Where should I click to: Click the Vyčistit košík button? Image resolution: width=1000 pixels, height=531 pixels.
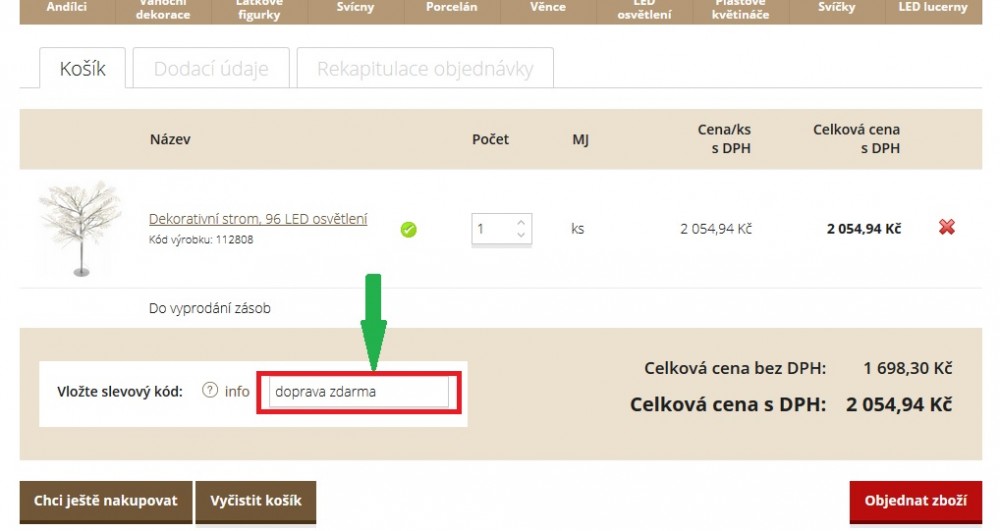(x=256, y=501)
